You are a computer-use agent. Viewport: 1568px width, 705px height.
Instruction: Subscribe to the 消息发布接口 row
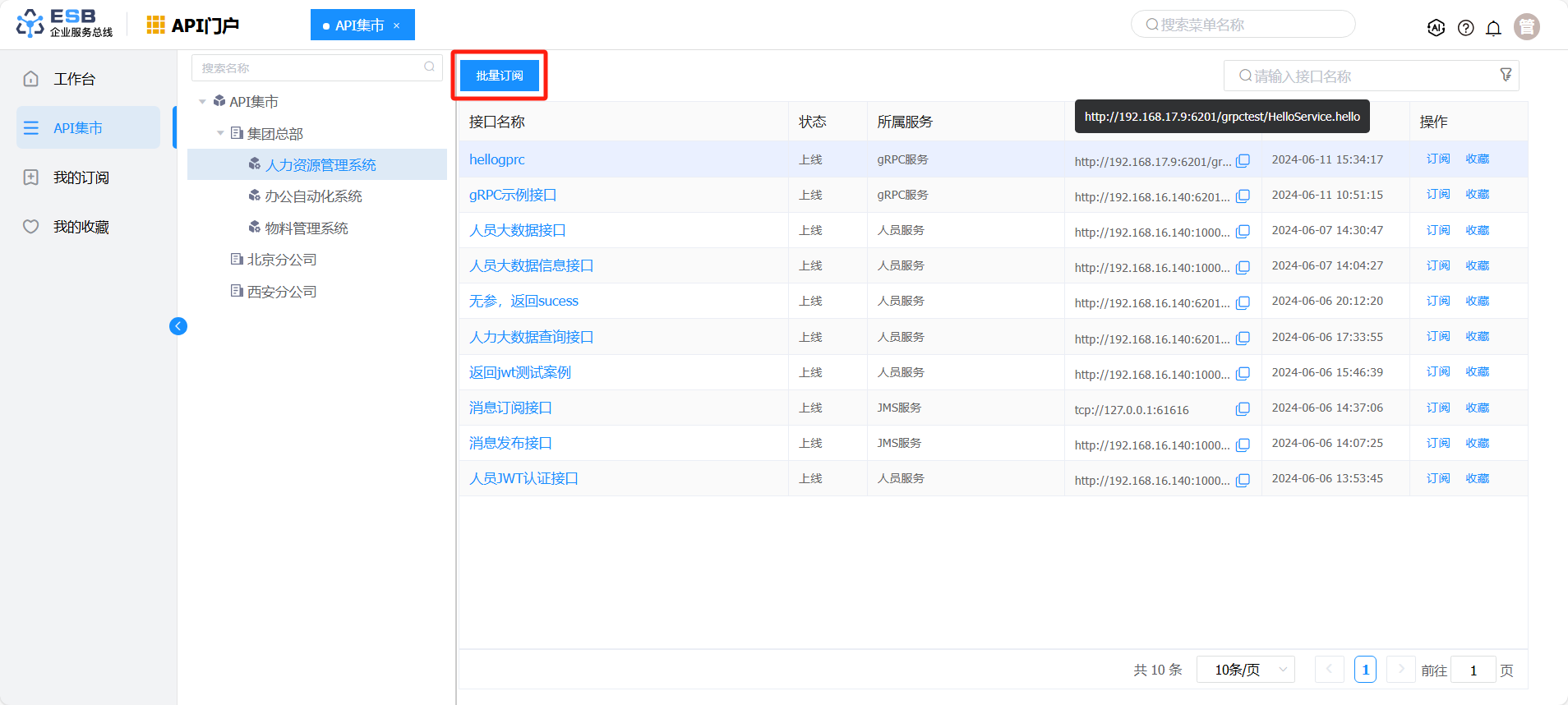pyautogui.click(x=1437, y=443)
